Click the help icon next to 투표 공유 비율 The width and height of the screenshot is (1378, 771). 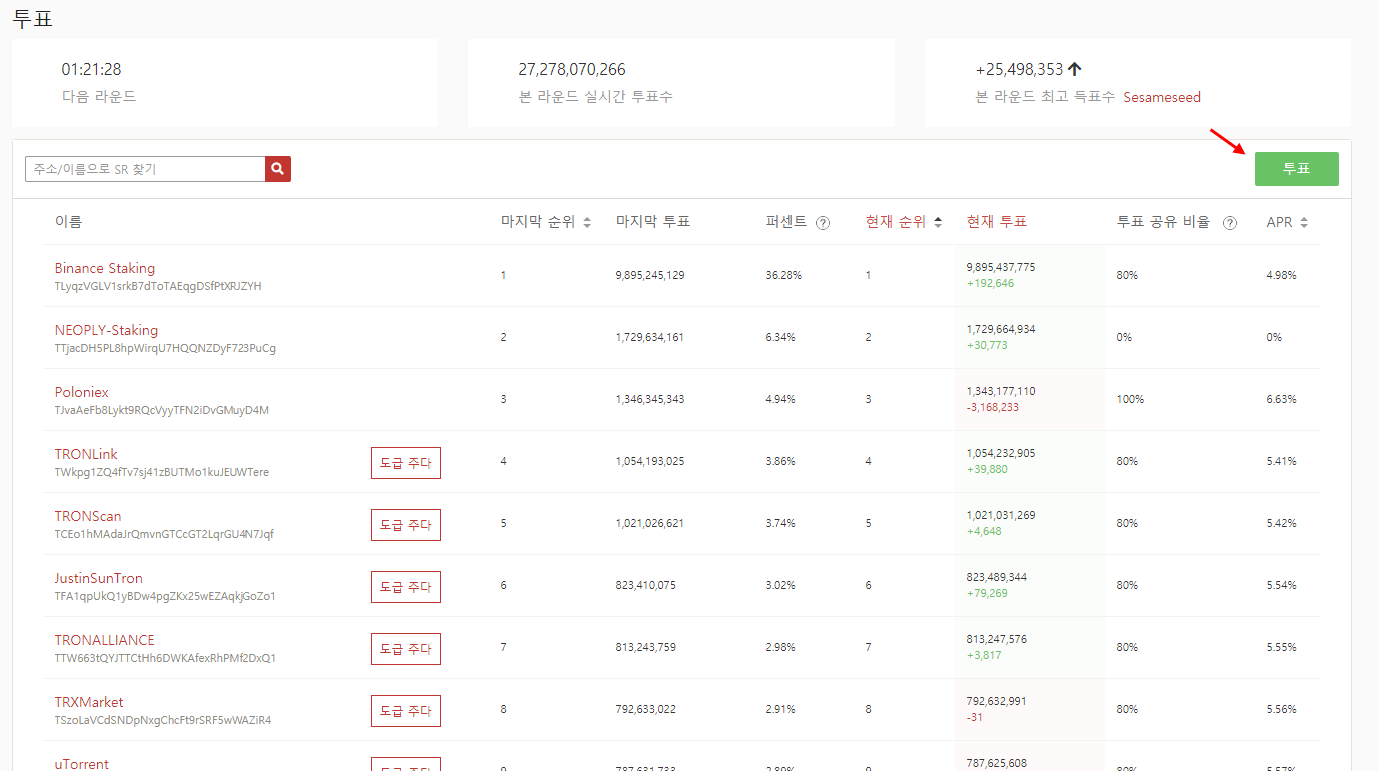1230,223
